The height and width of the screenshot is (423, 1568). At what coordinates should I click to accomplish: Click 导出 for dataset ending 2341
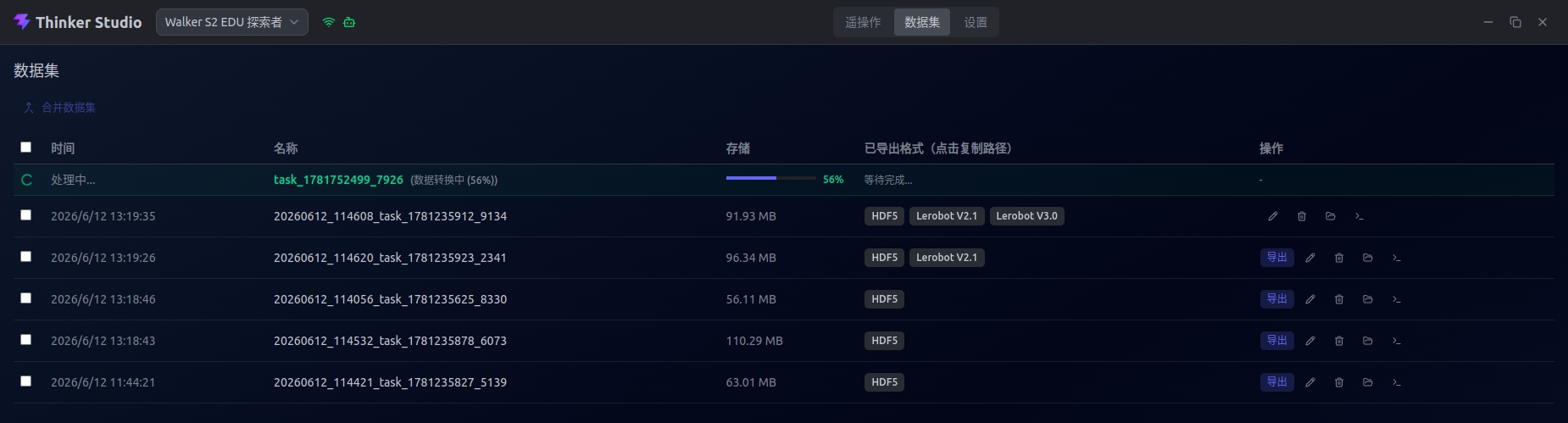(1277, 258)
